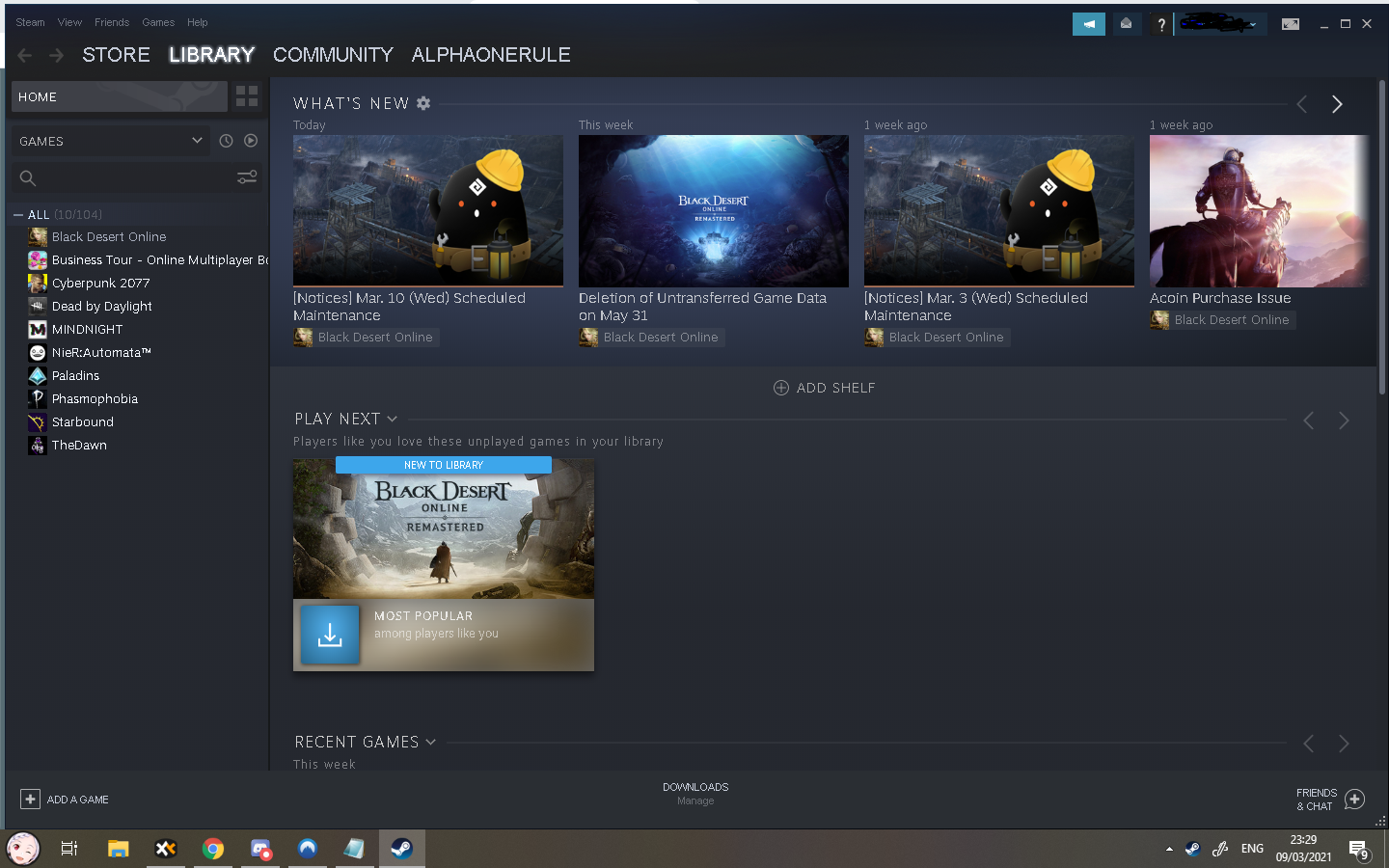Show previous What's New items
The height and width of the screenshot is (868, 1389).
(1302, 104)
